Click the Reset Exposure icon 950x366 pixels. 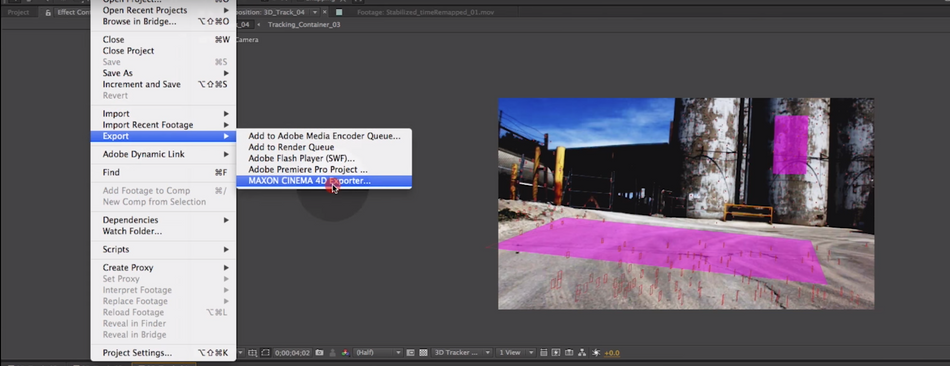click(x=596, y=353)
